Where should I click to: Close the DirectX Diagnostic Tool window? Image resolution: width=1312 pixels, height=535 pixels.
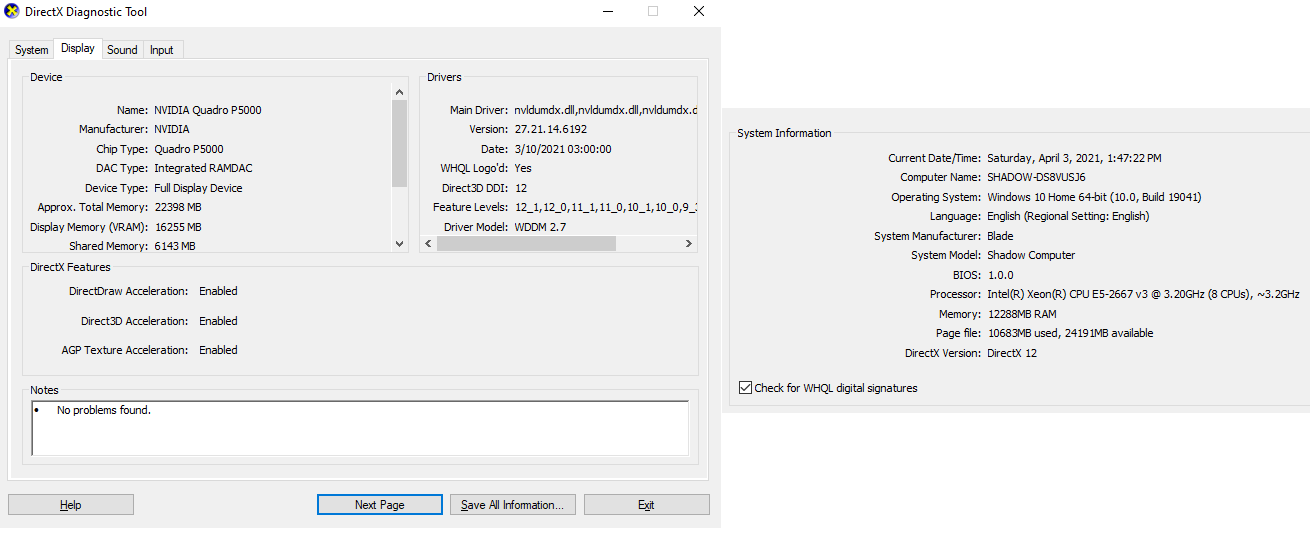tap(698, 11)
